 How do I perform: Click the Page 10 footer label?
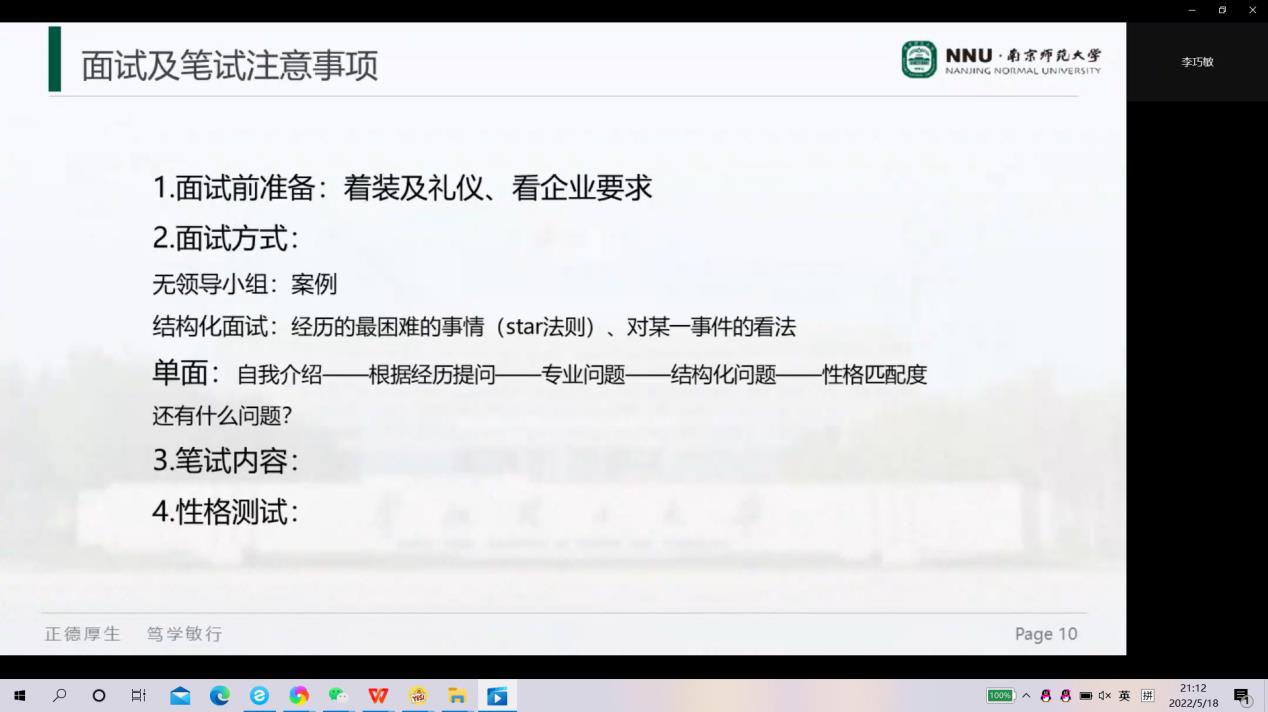pos(1046,634)
